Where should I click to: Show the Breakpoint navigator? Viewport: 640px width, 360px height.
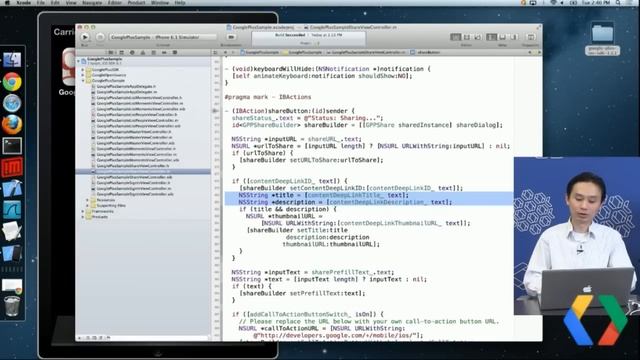[164, 53]
